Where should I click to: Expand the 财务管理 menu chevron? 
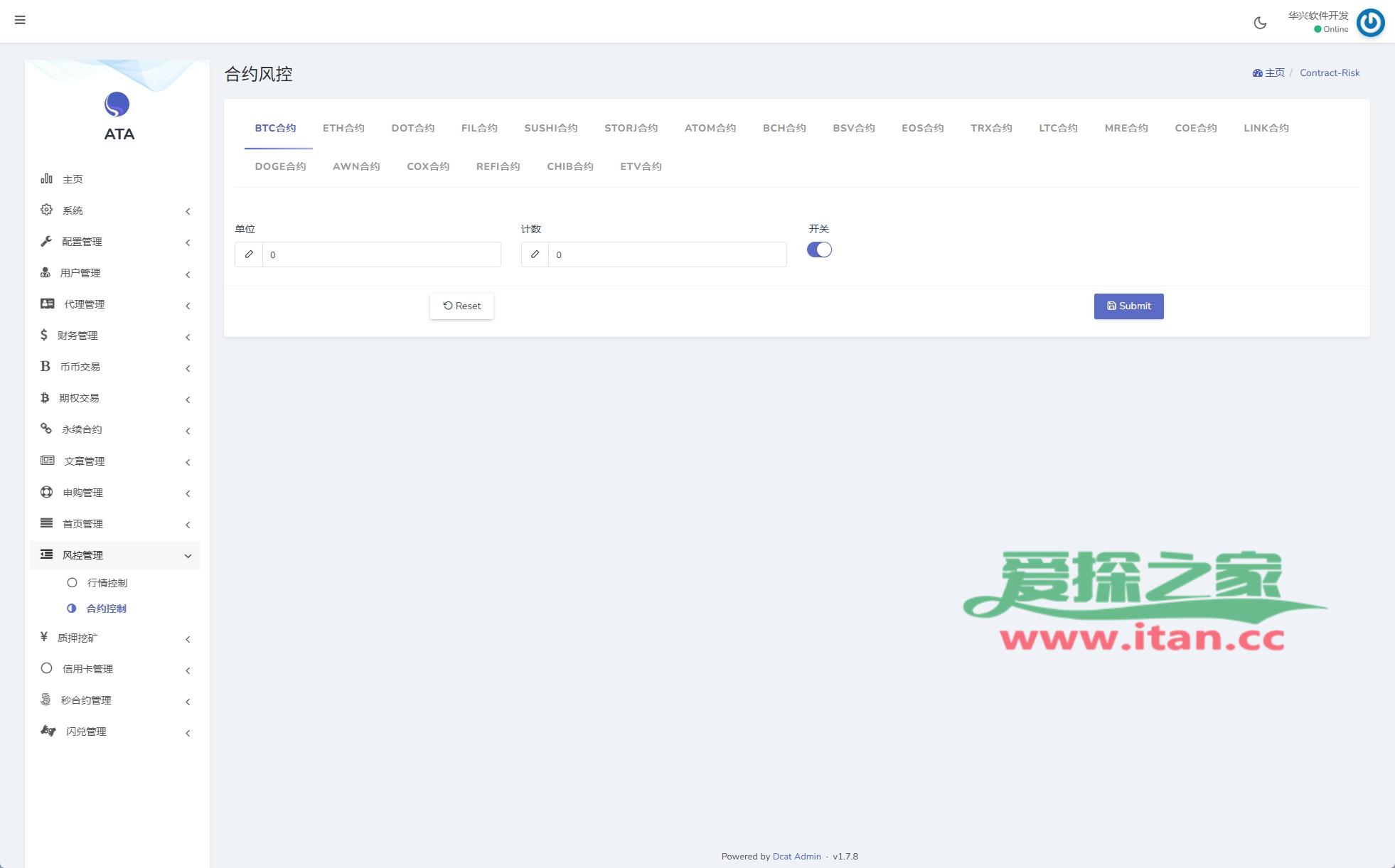tap(188, 337)
